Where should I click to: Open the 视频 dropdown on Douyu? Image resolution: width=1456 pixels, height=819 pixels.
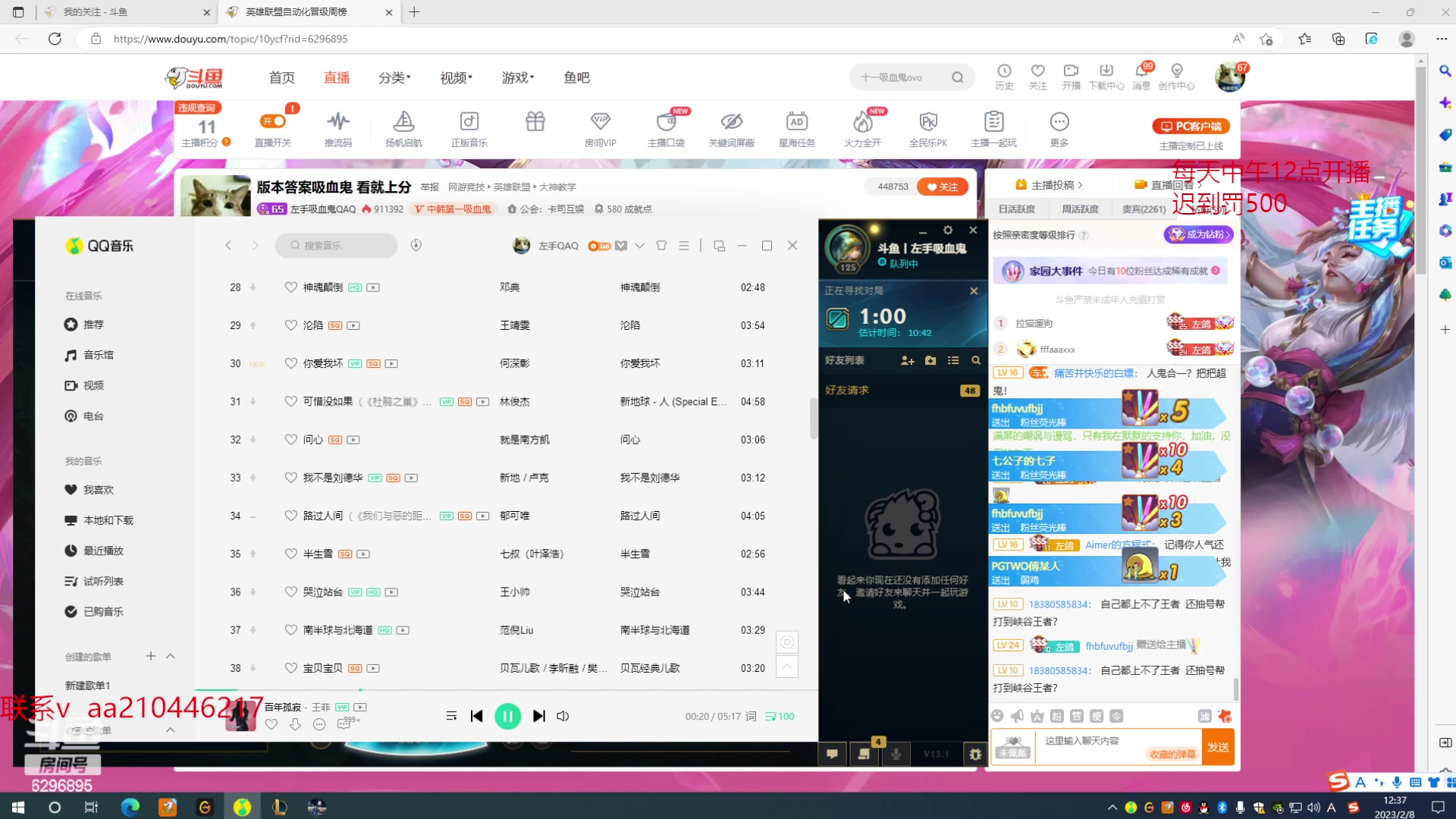click(x=457, y=77)
